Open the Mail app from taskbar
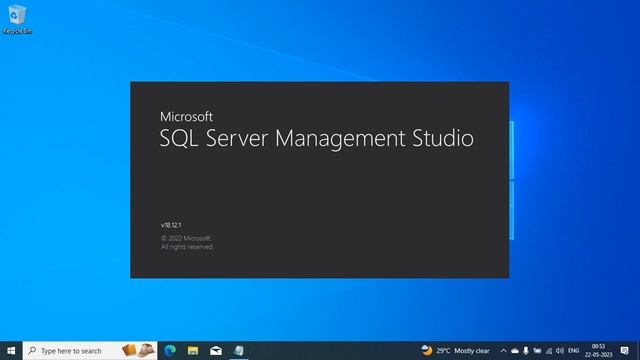 pyautogui.click(x=216, y=351)
